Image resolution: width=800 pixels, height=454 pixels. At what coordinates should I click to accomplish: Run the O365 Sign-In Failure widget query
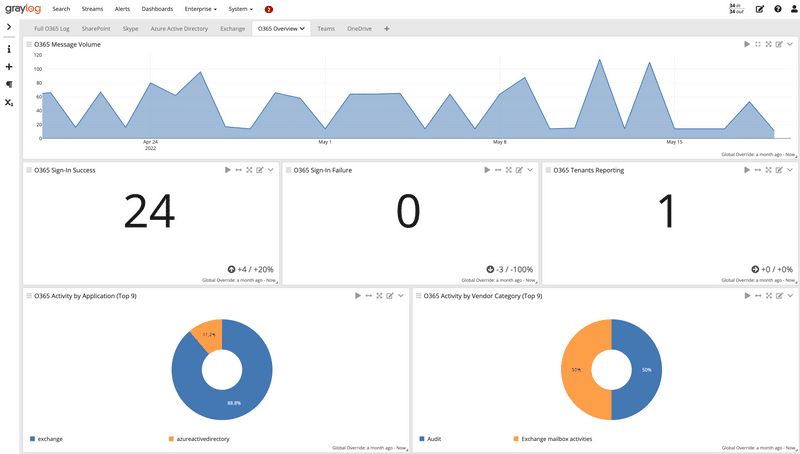tap(487, 170)
